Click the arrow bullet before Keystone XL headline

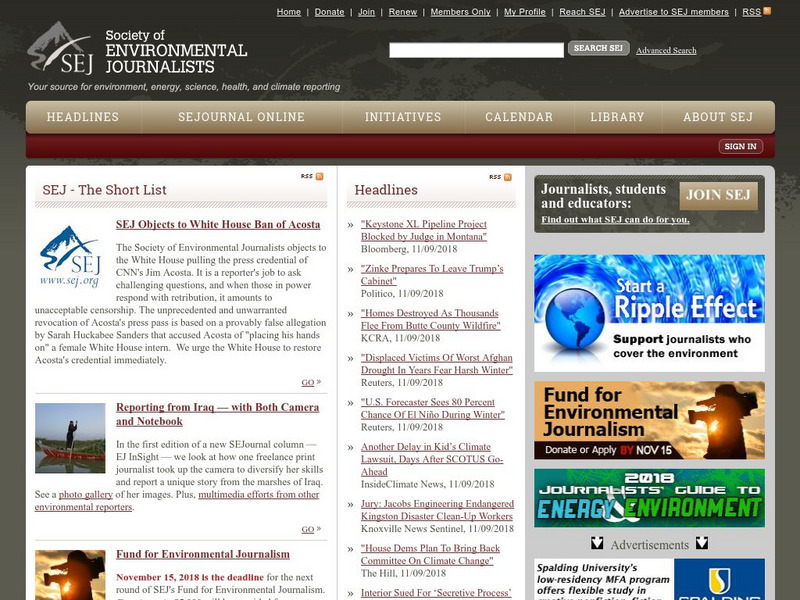tap(351, 224)
